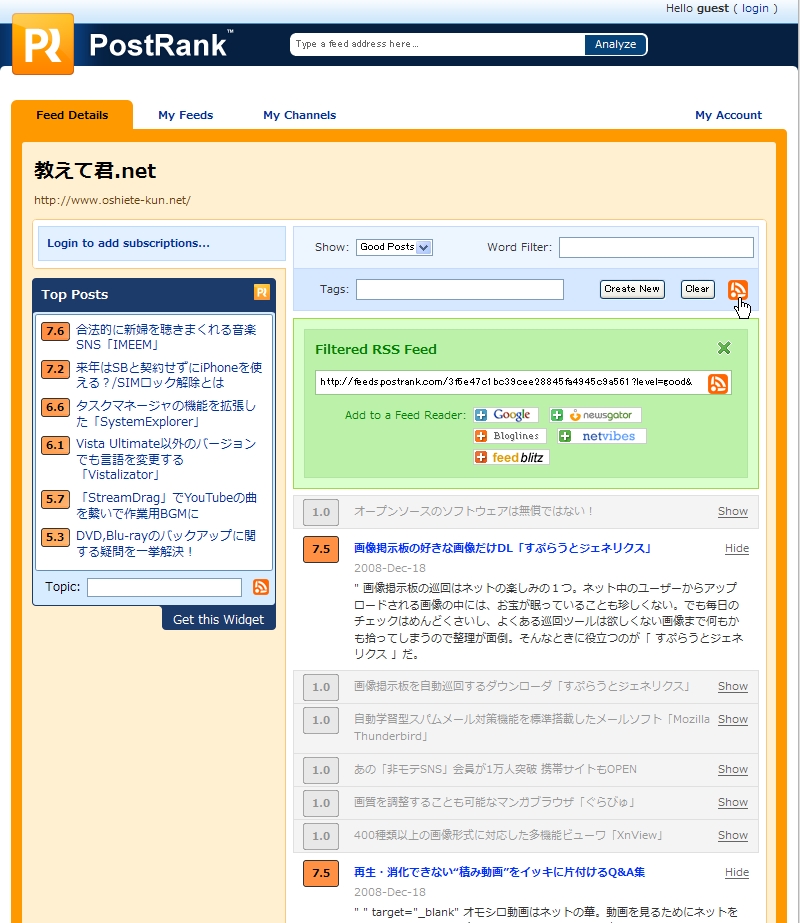
Task: Show the XnView post
Action: [x=733, y=835]
